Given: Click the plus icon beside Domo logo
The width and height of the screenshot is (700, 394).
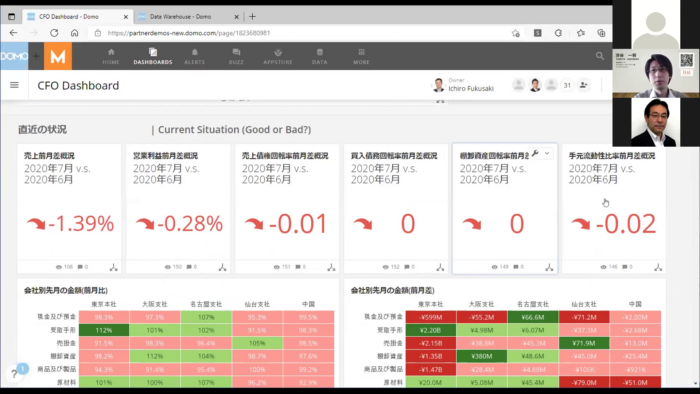Looking at the screenshot, I should (x=36, y=56).
